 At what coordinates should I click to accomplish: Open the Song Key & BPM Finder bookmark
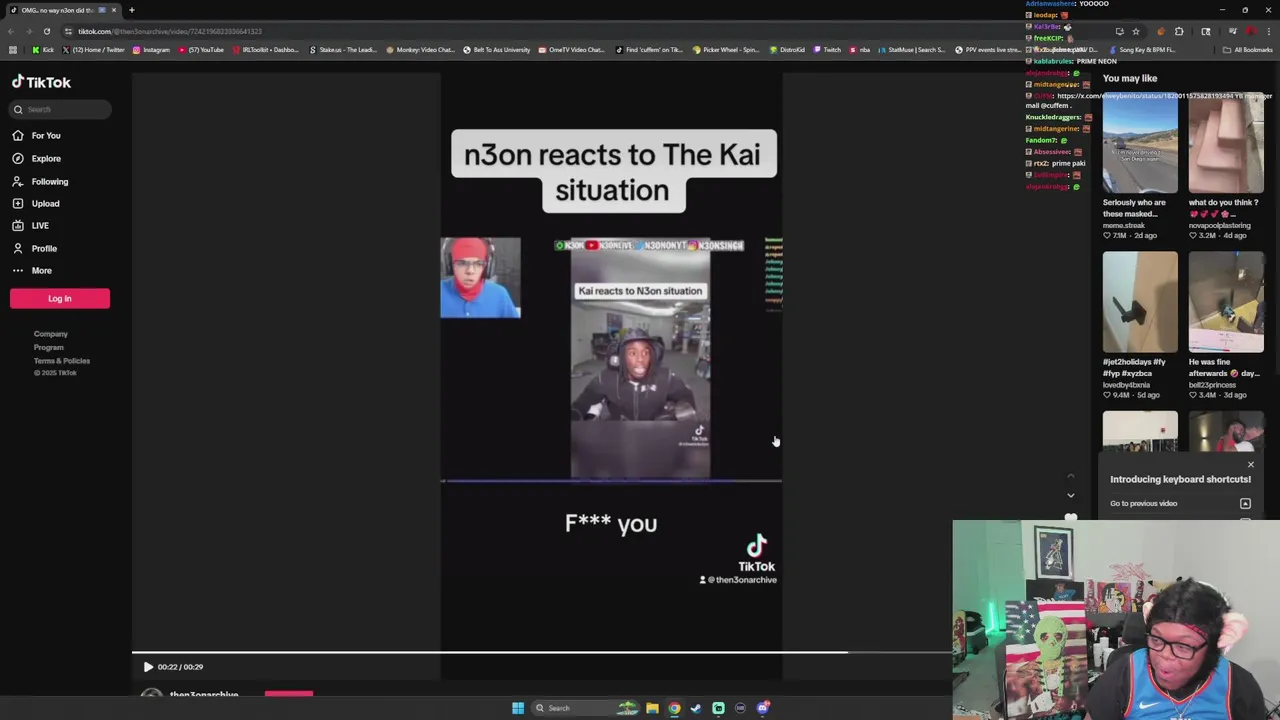[1143, 50]
